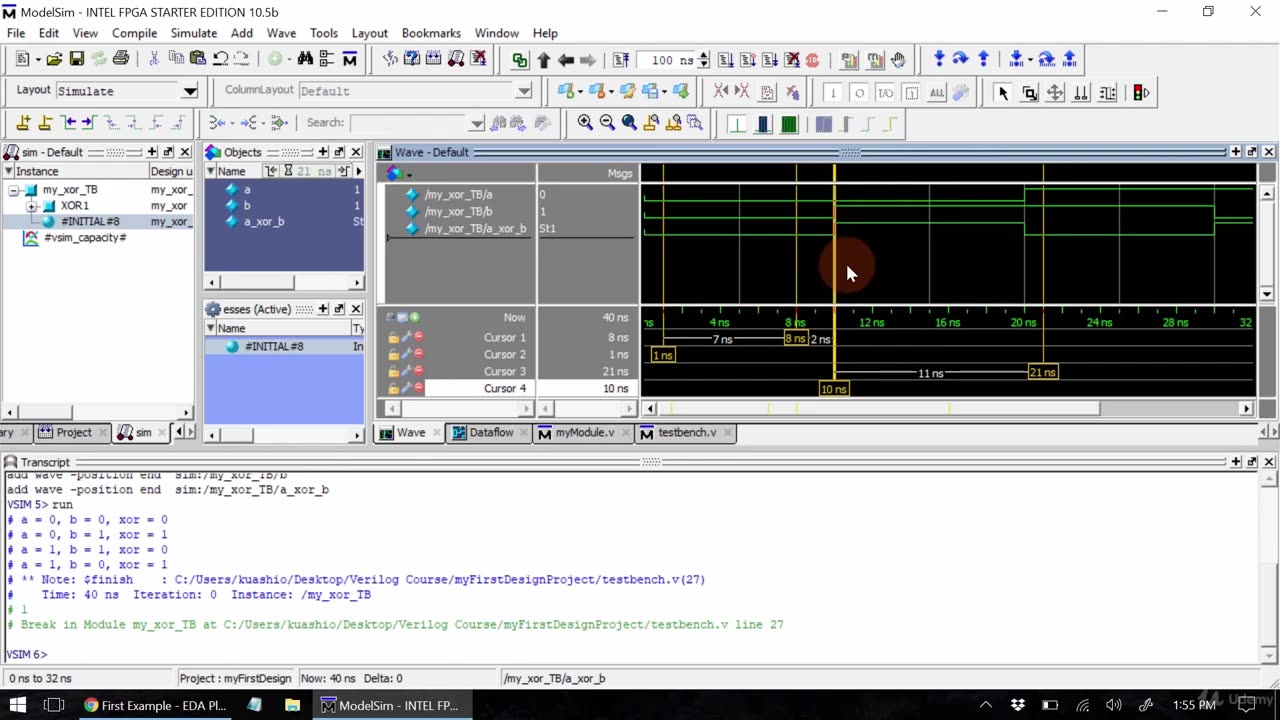Screen dimensions: 1280x720
Task: Click the Step Out blue up arrow
Action: [983, 59]
